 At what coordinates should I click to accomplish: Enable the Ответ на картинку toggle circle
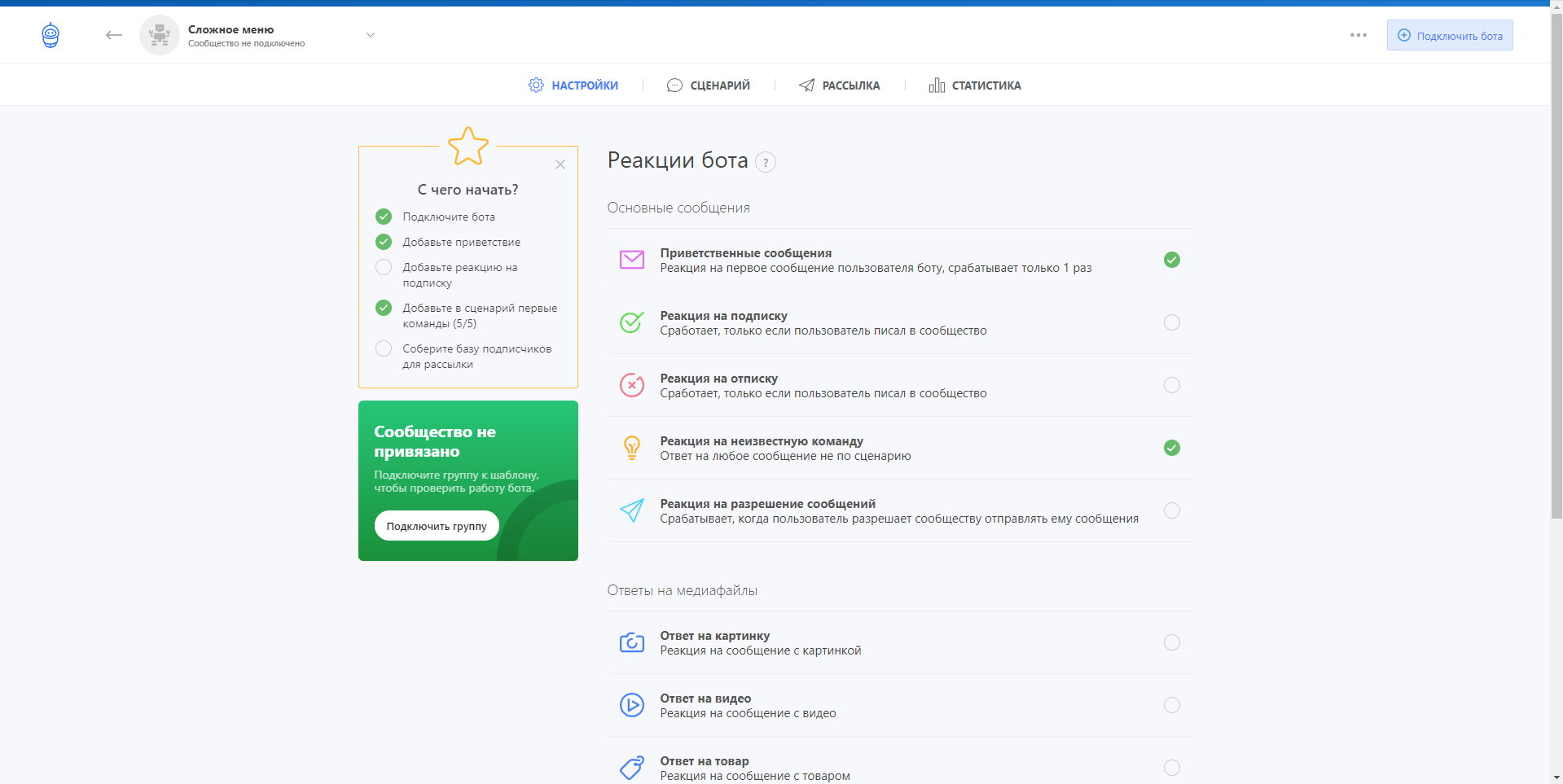coord(1172,642)
